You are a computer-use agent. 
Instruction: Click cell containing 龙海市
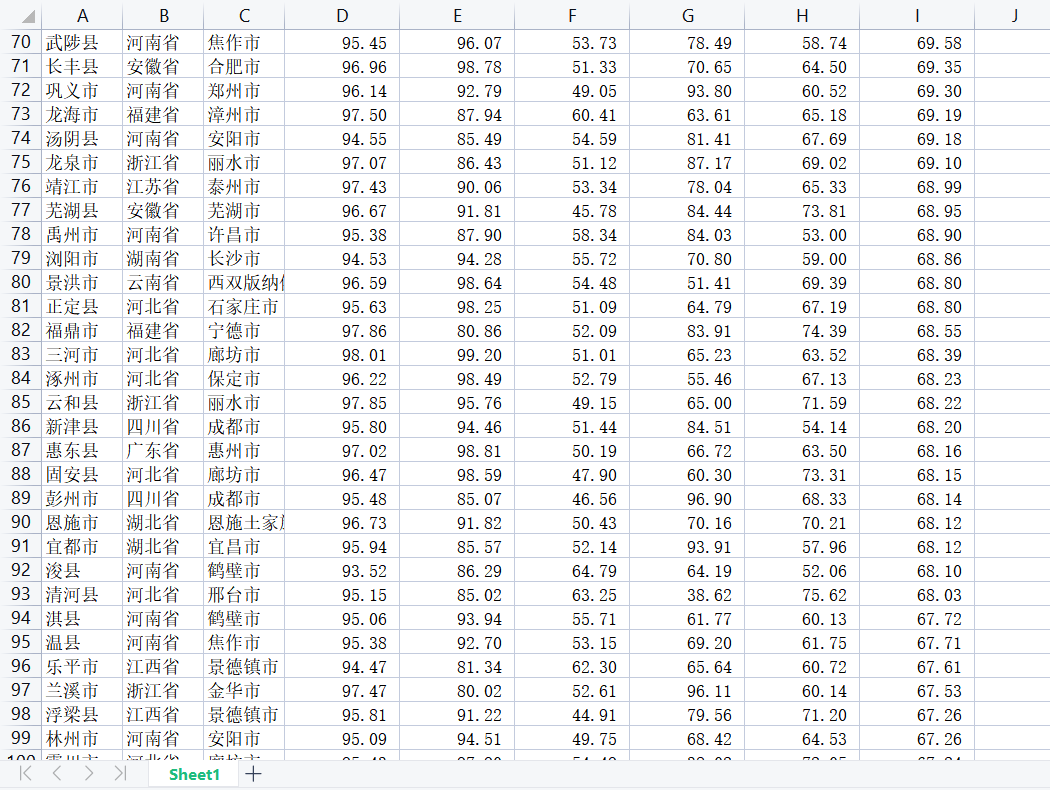pyautogui.click(x=82, y=114)
